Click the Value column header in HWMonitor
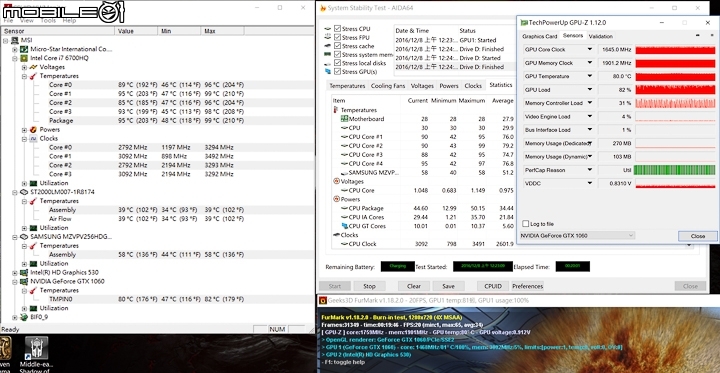Screen dimensions: 720x373 tap(137, 31)
